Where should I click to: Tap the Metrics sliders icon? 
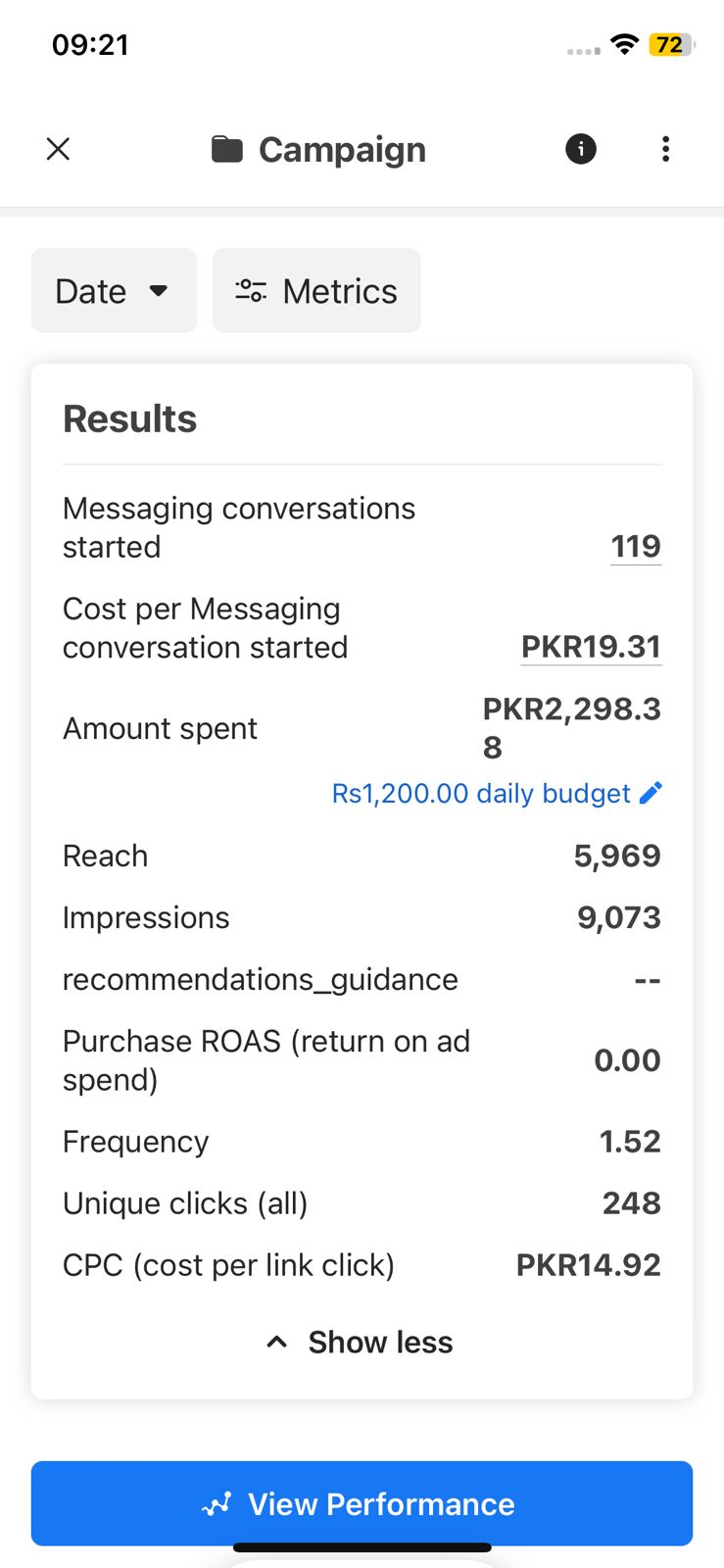click(251, 291)
